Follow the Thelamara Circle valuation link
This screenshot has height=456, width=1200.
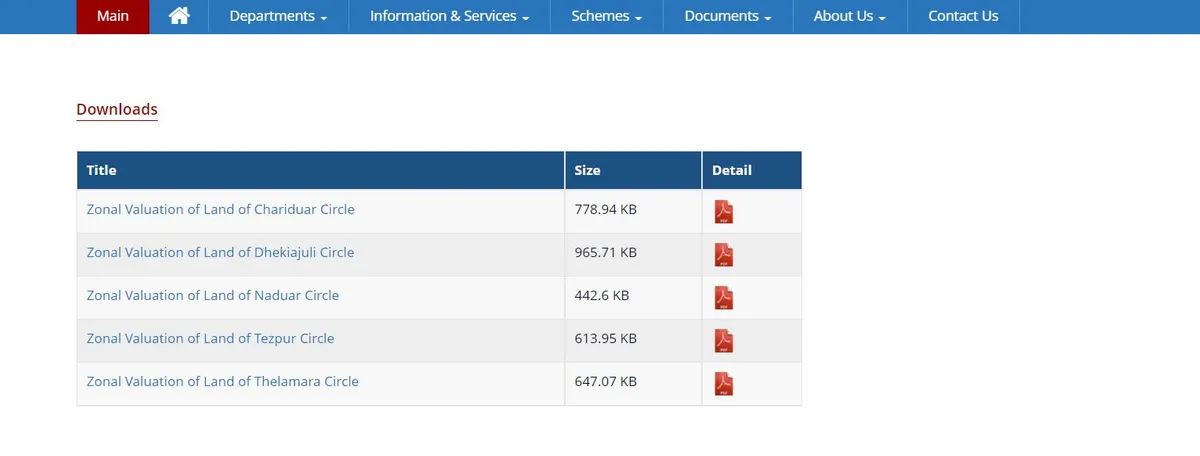(223, 382)
